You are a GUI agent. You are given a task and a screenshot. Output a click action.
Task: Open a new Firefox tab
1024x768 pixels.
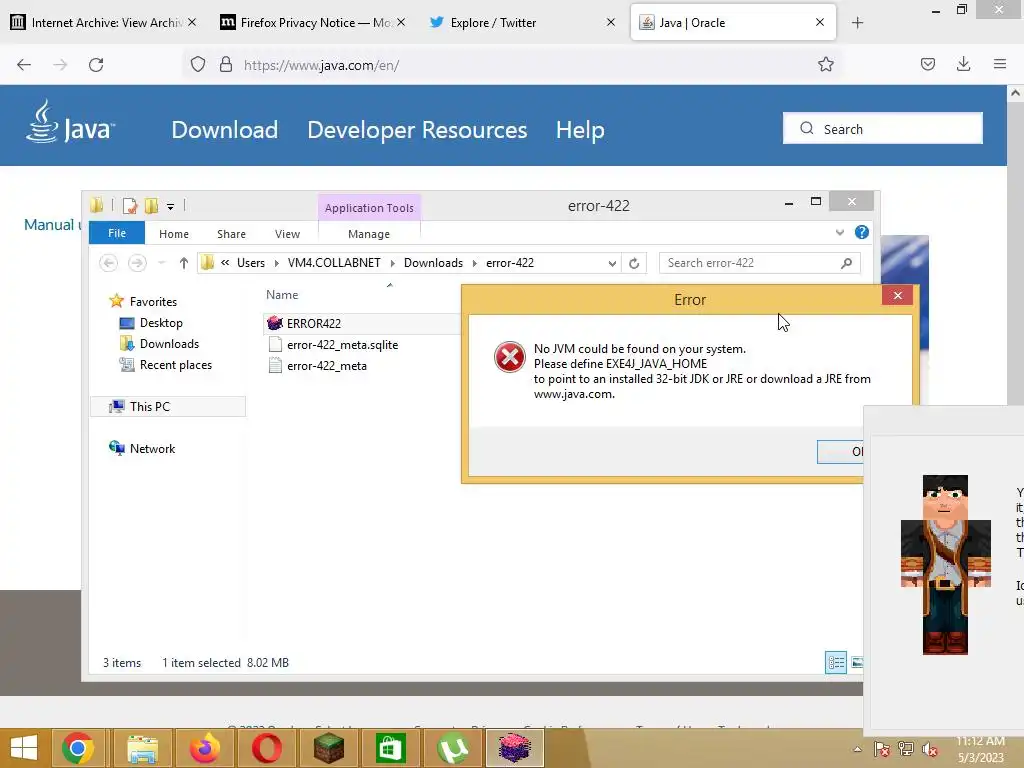[857, 23]
